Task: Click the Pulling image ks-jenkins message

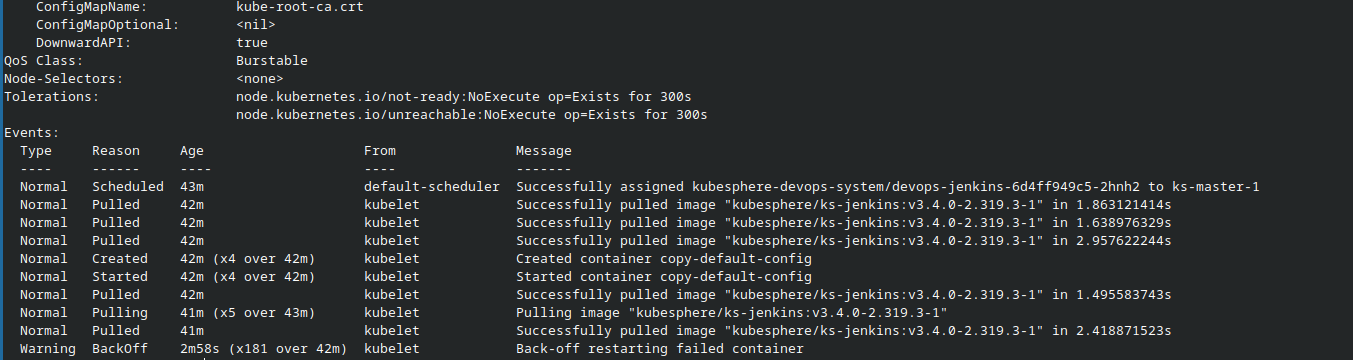Action: [x=732, y=313]
